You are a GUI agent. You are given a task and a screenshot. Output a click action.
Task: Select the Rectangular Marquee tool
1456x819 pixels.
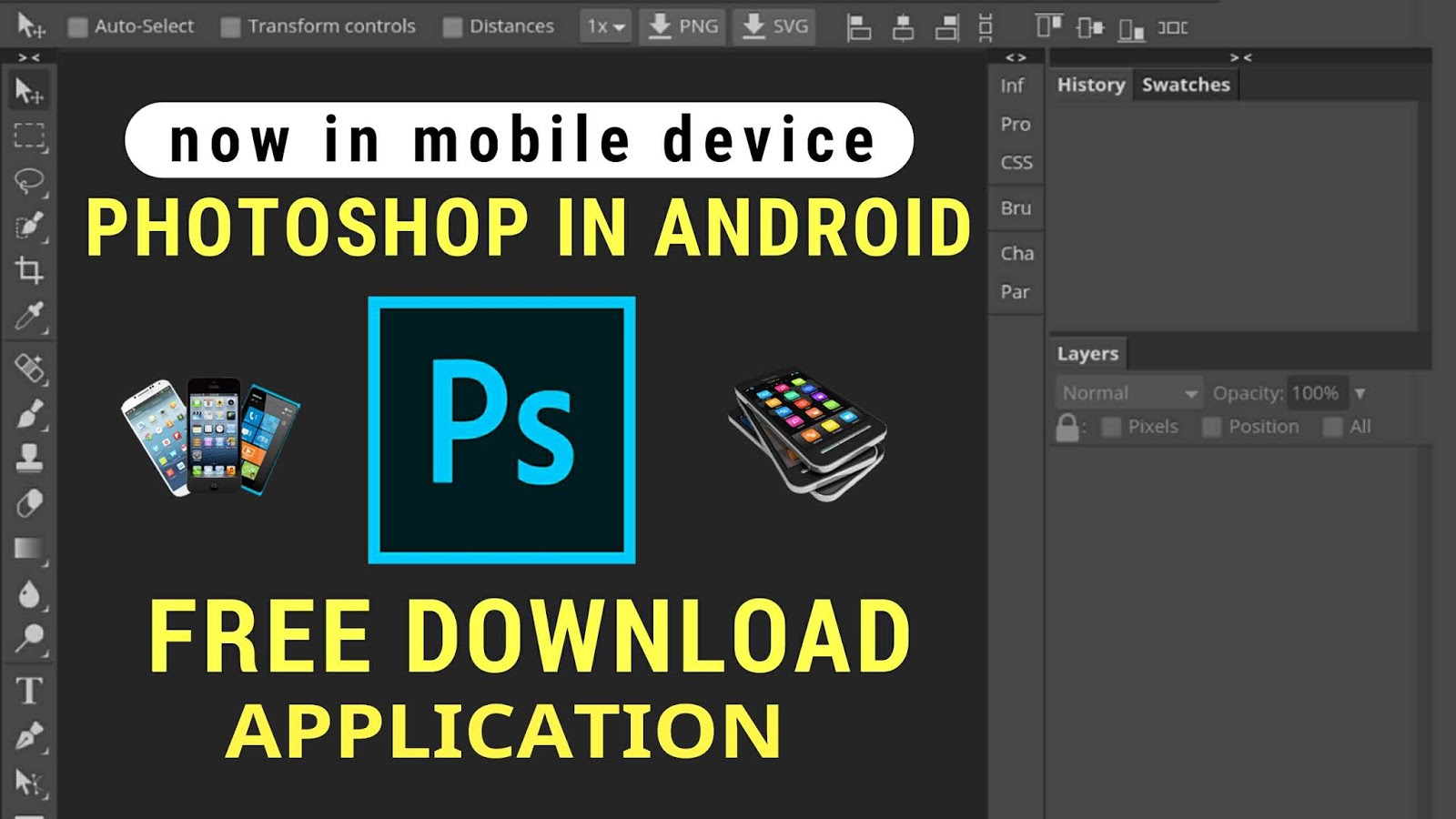click(29, 136)
